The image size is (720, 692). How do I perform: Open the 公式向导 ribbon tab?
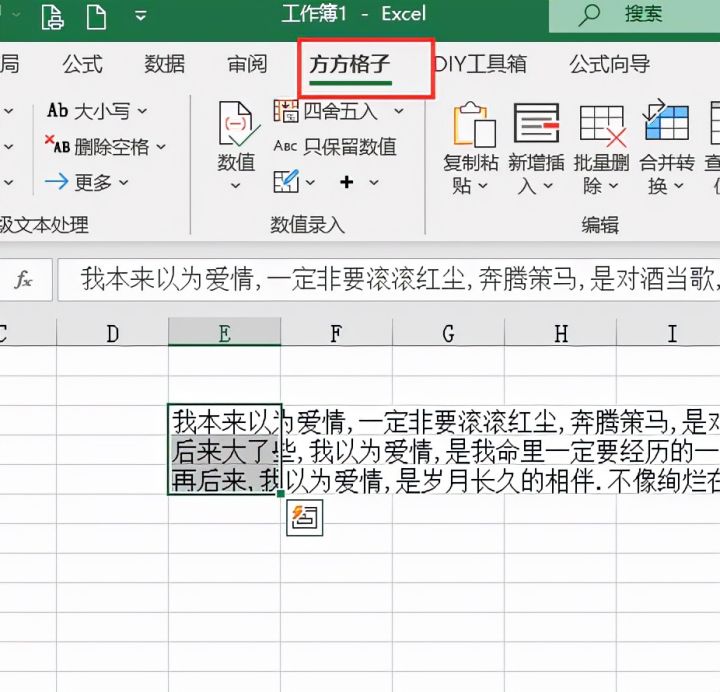point(610,64)
